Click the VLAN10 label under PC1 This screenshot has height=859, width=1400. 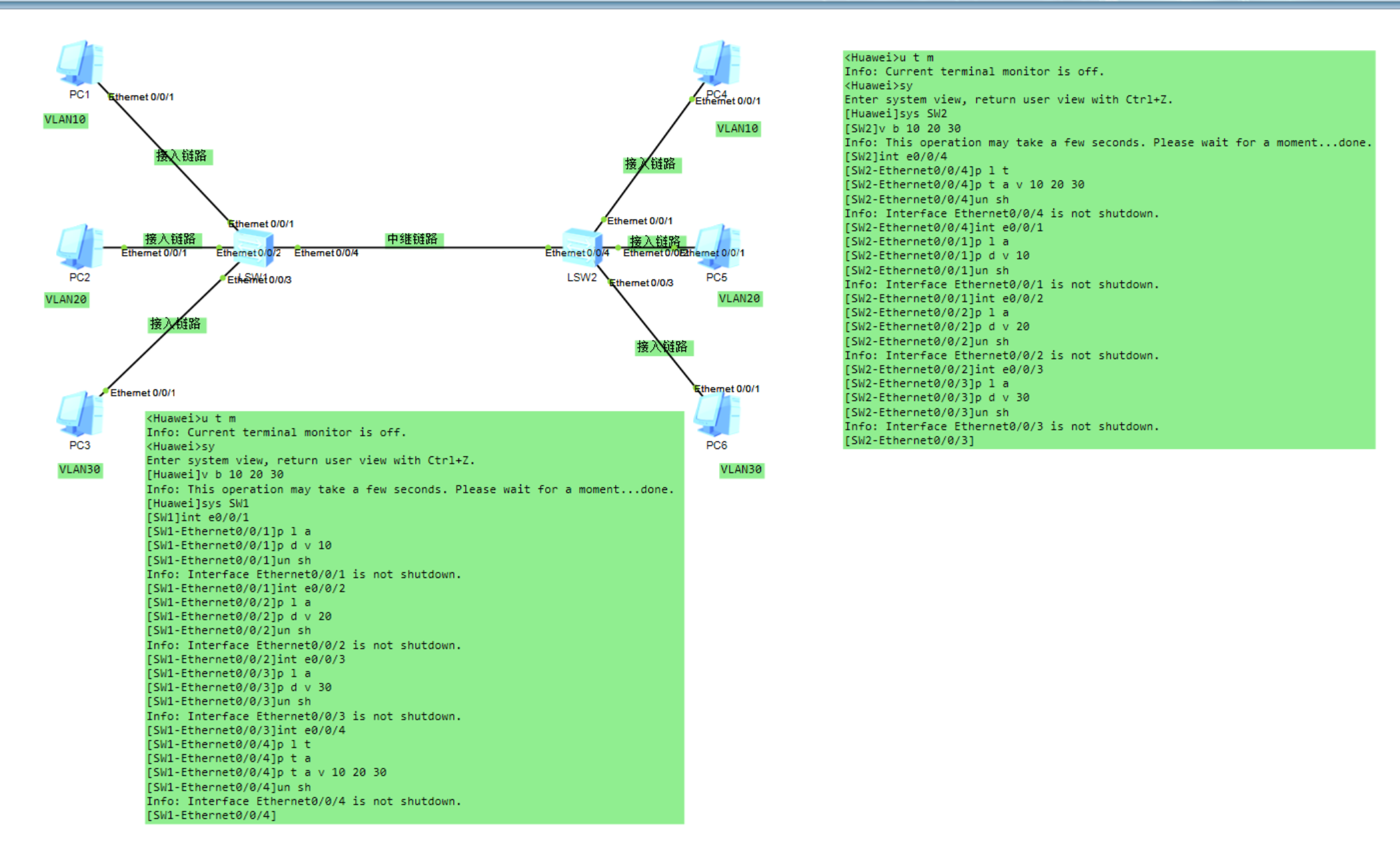[65, 120]
